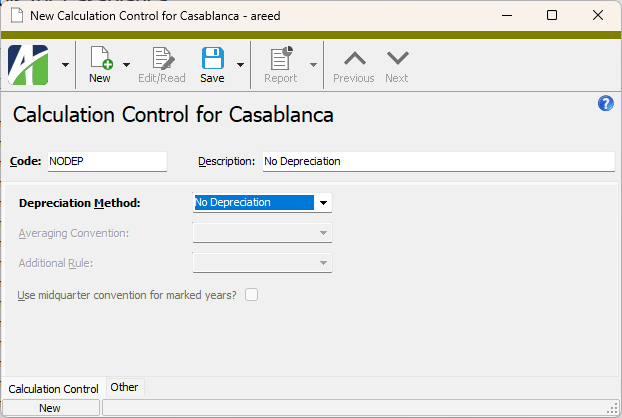Viewport: 622px width, 418px height.
Task: Go to Next record arrow
Action: pos(397,58)
